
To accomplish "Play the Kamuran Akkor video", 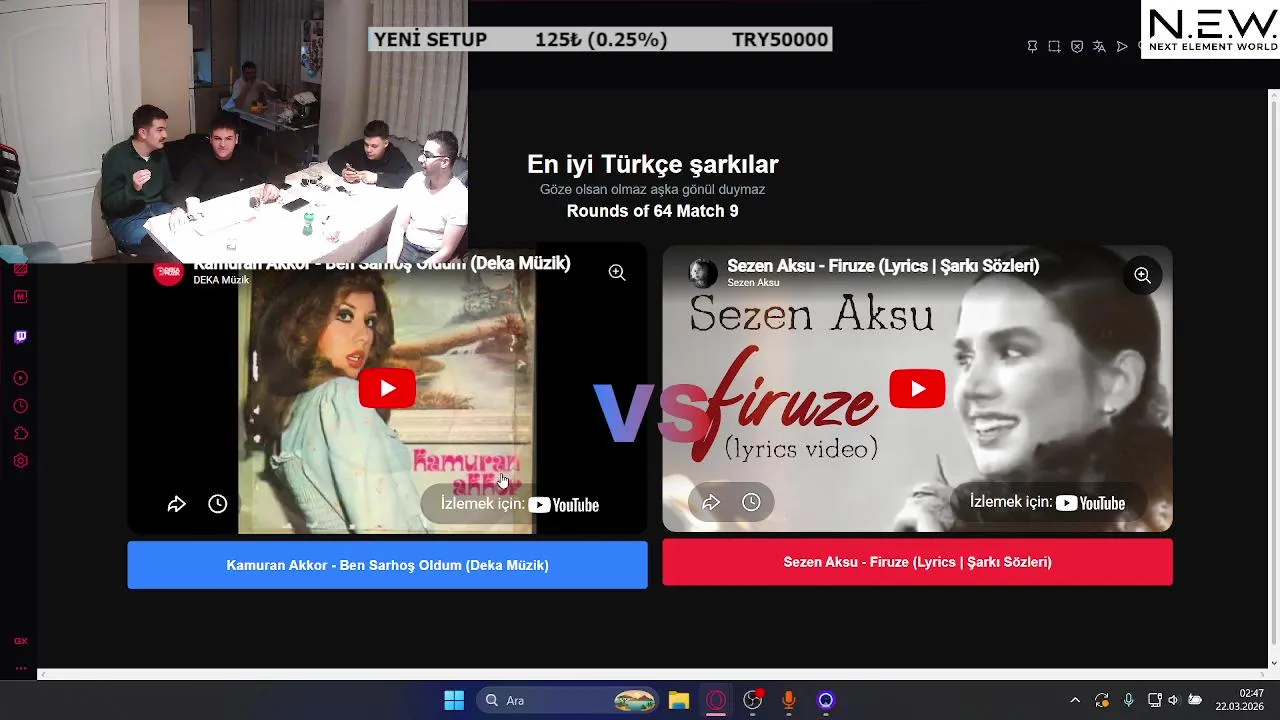I will pos(387,389).
